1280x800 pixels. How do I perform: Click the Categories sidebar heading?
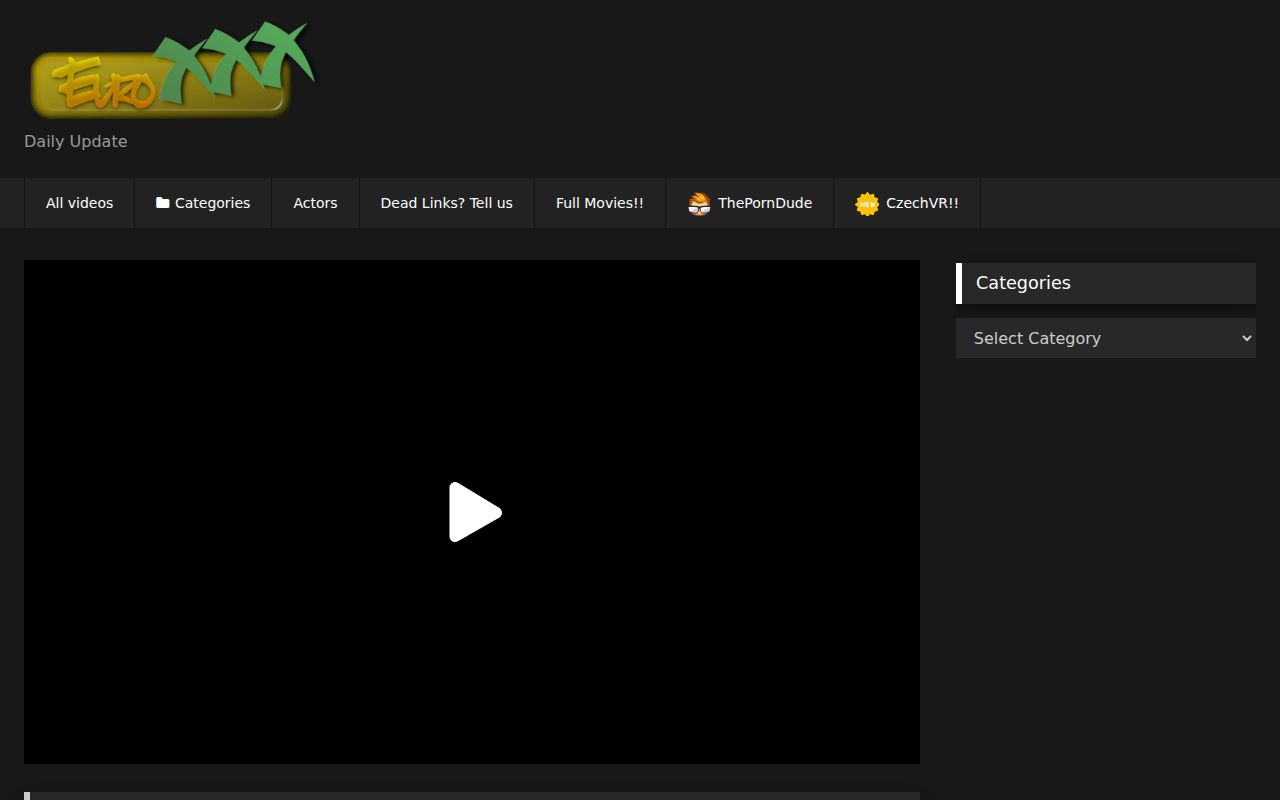tap(1023, 283)
